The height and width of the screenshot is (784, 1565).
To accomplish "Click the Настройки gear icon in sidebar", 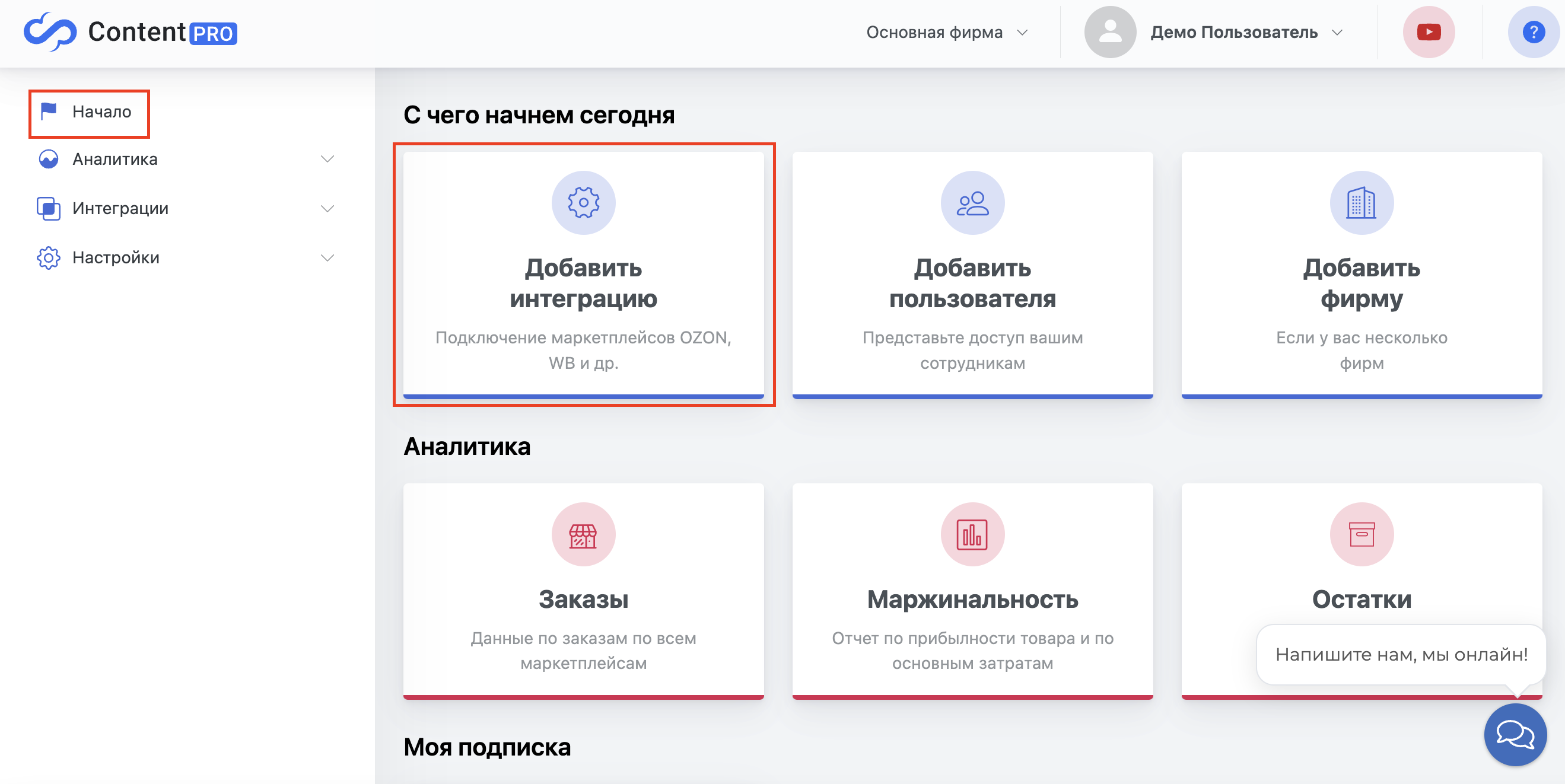I will point(49,257).
